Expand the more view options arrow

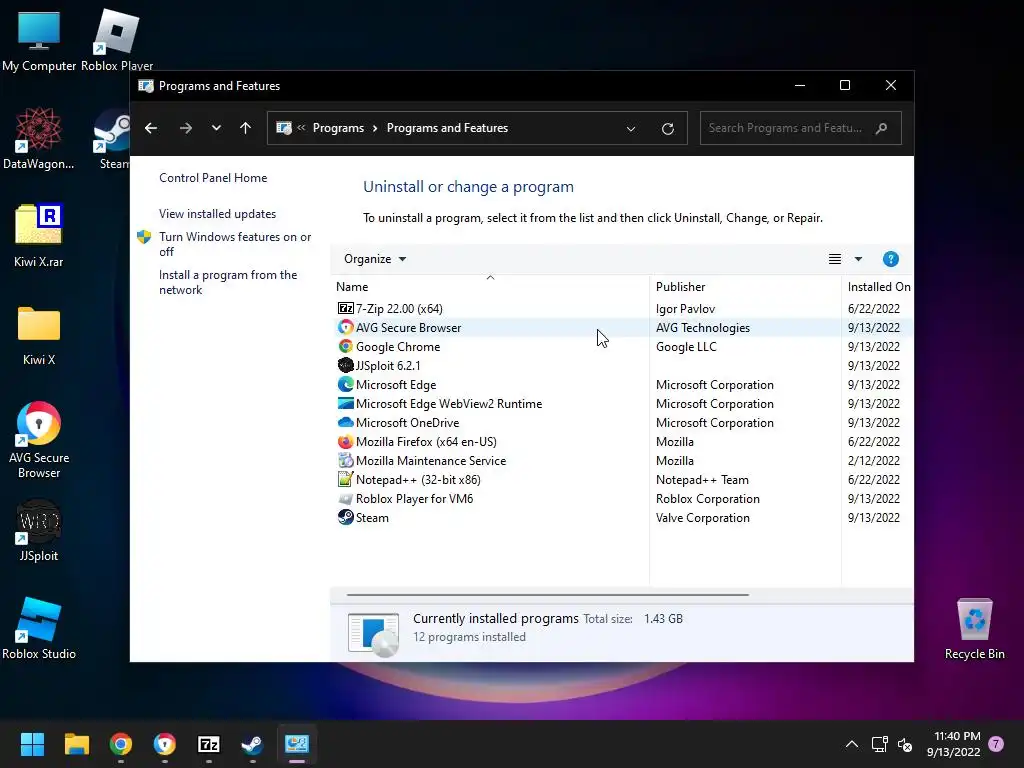[858, 259]
